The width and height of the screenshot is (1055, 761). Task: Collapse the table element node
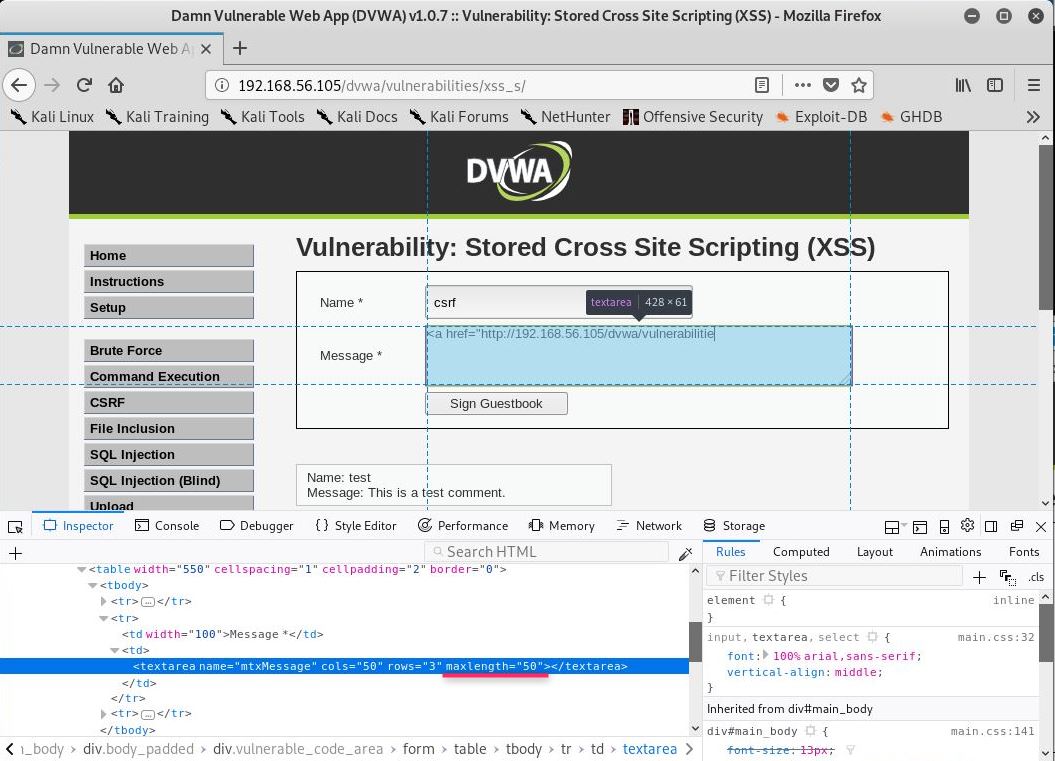pyautogui.click(x=81, y=570)
